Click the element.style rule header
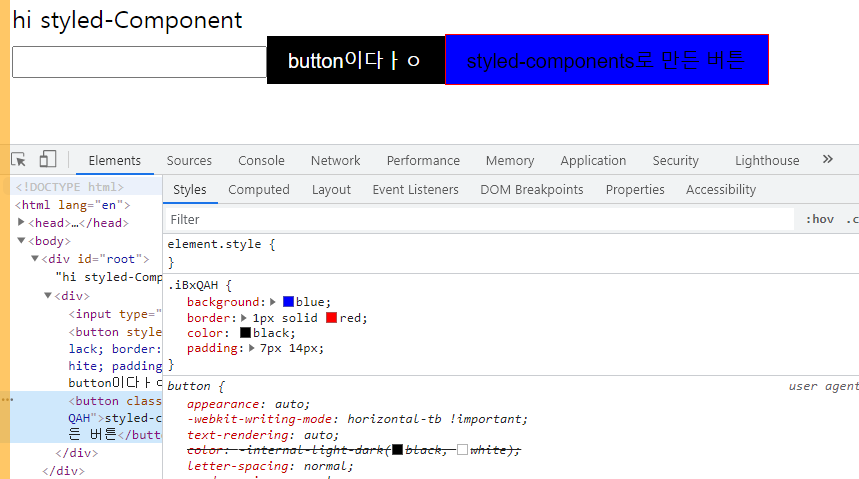The image size is (859, 479). [x=221, y=244]
